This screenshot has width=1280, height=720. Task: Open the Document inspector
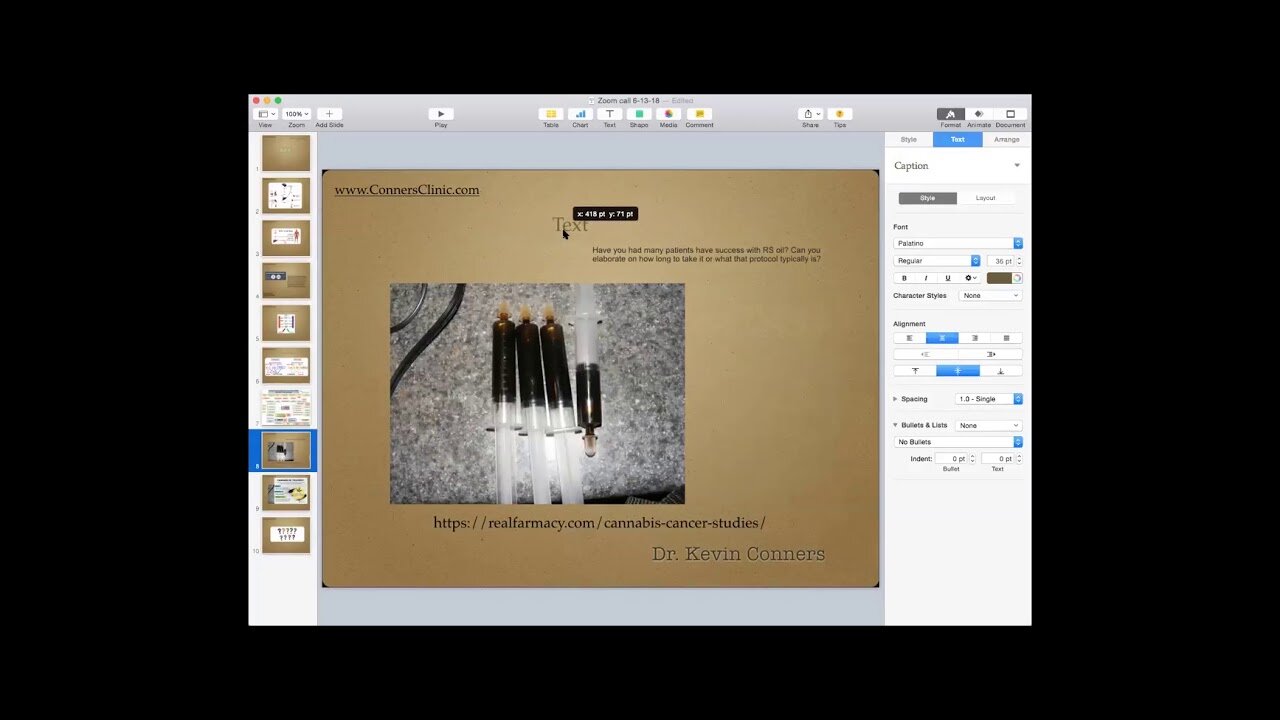[1010, 114]
